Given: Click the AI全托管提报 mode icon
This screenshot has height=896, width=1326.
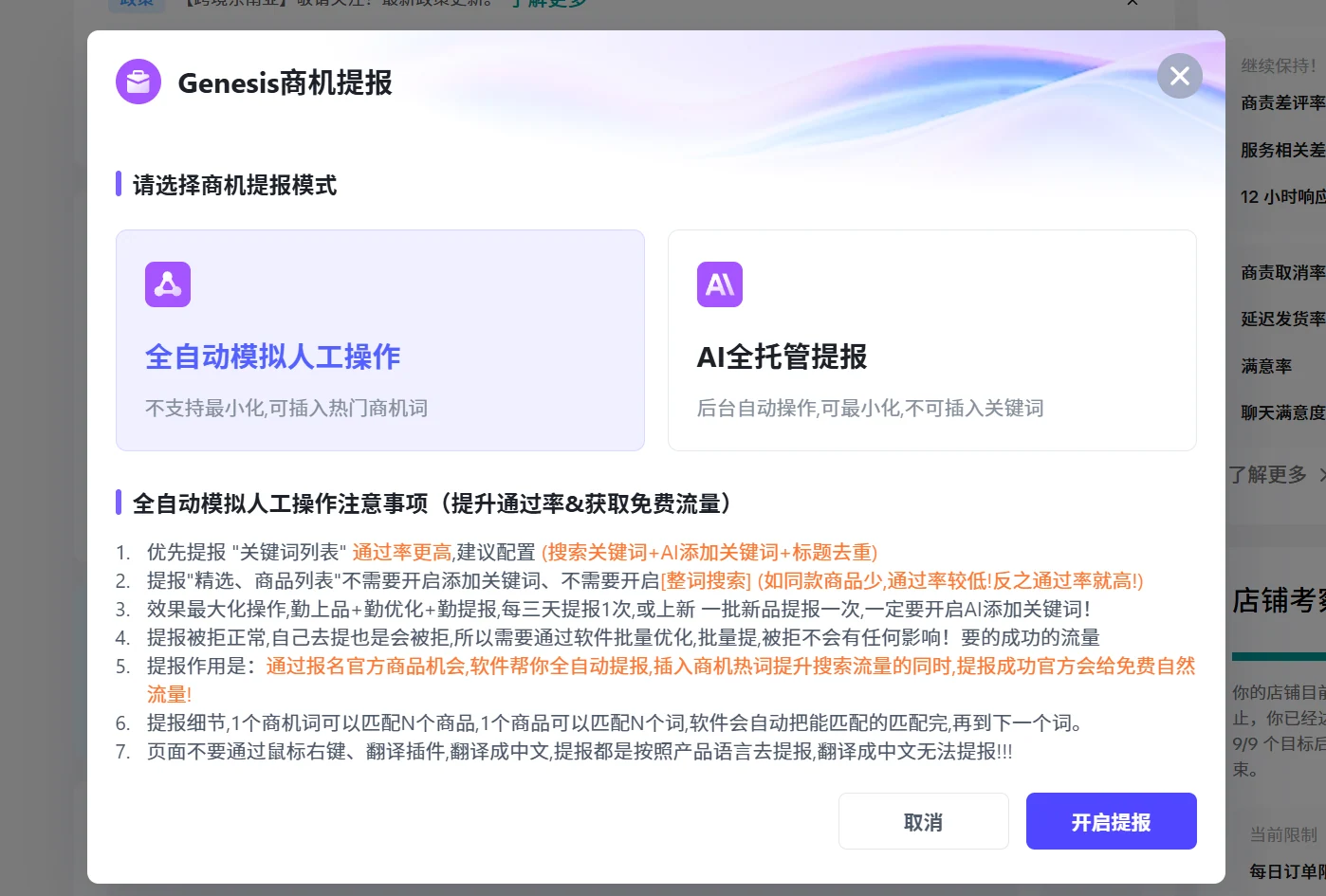Looking at the screenshot, I should tap(720, 284).
